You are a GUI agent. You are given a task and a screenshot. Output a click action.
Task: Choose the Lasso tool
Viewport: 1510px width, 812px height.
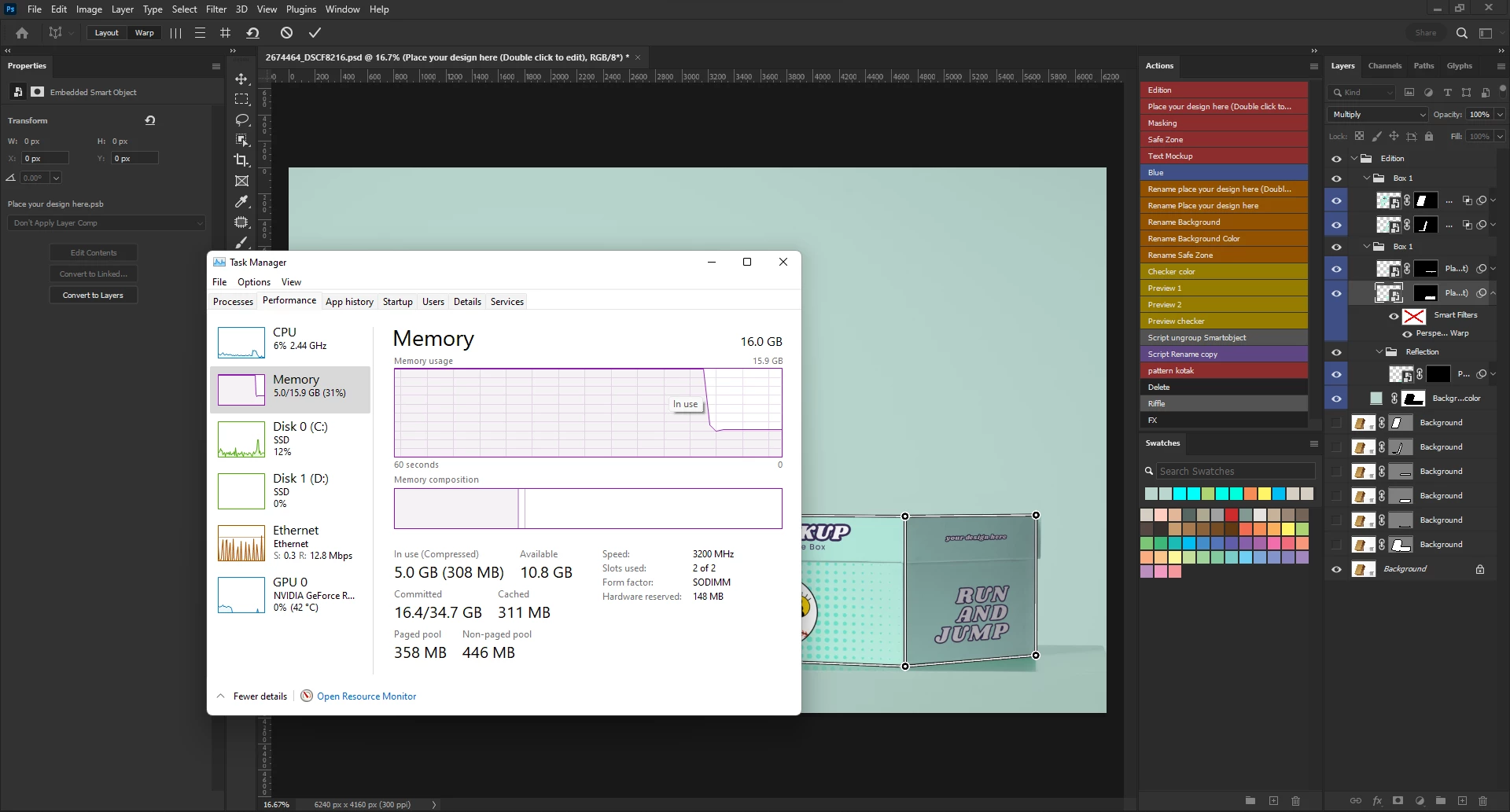point(241,119)
